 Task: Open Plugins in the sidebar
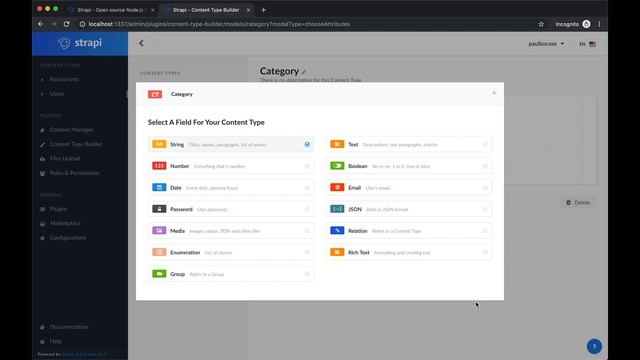(58, 209)
